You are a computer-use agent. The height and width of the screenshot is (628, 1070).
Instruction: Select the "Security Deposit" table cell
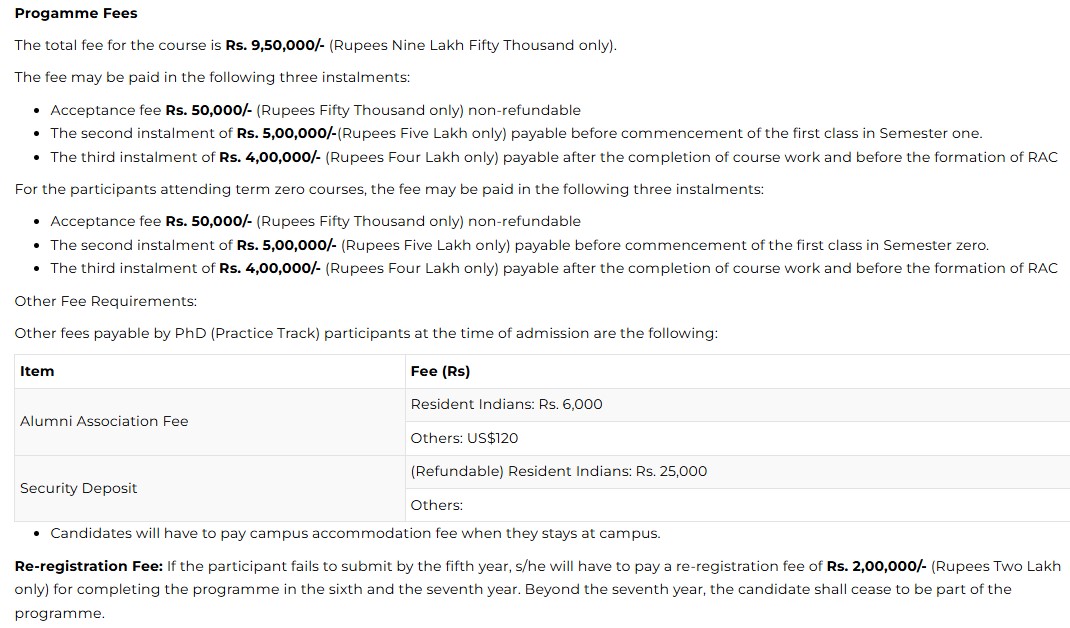click(79, 488)
